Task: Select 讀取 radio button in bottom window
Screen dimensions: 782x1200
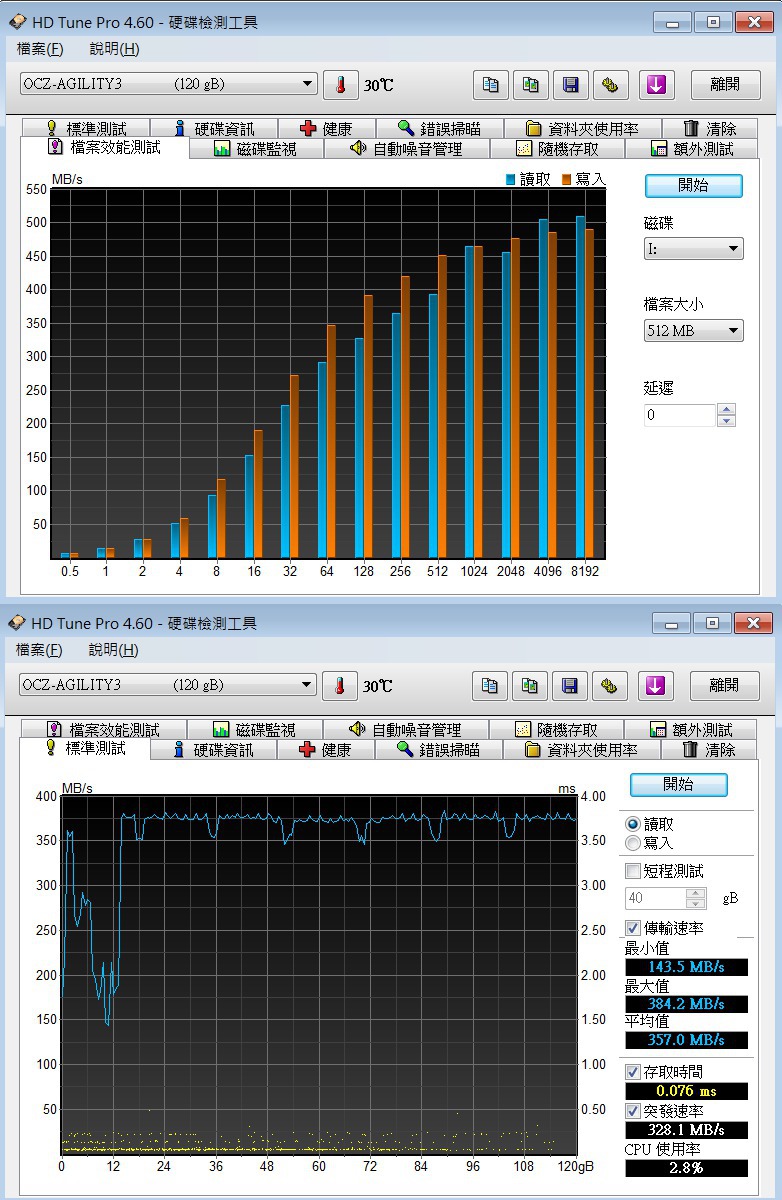Action: pyautogui.click(x=632, y=824)
